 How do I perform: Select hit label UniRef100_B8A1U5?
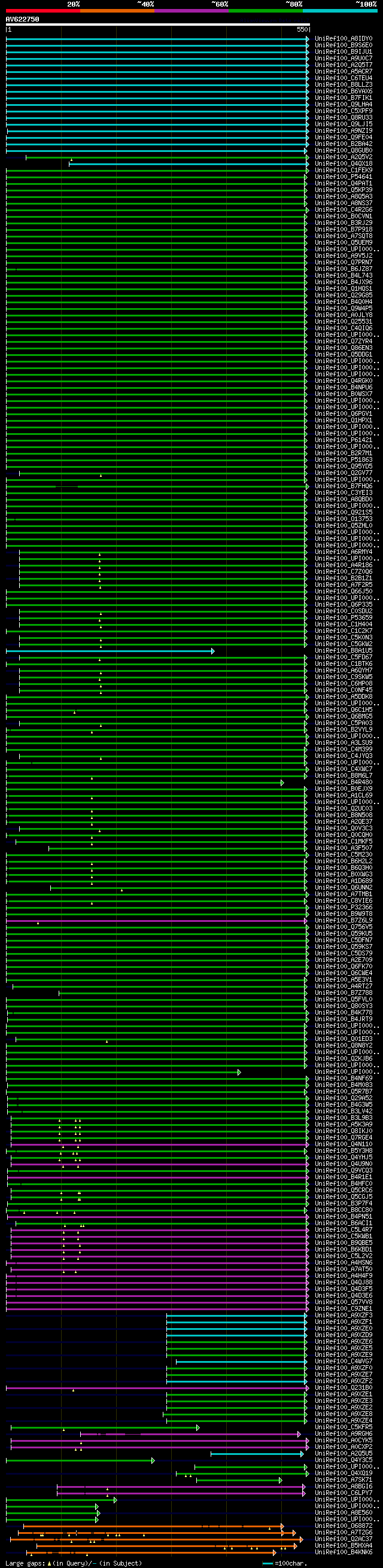tap(344, 651)
